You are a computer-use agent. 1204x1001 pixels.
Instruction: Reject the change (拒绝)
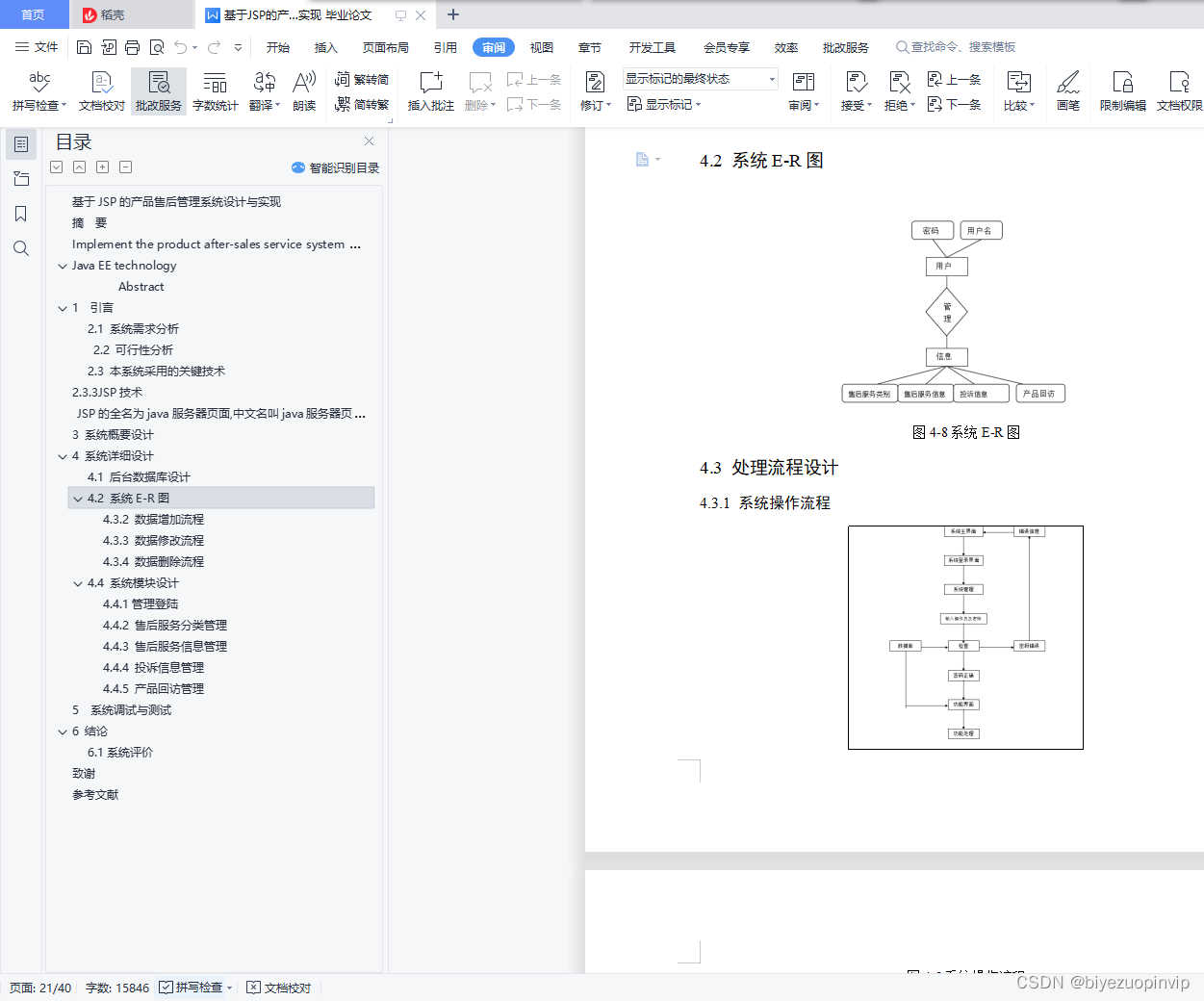pos(899,91)
